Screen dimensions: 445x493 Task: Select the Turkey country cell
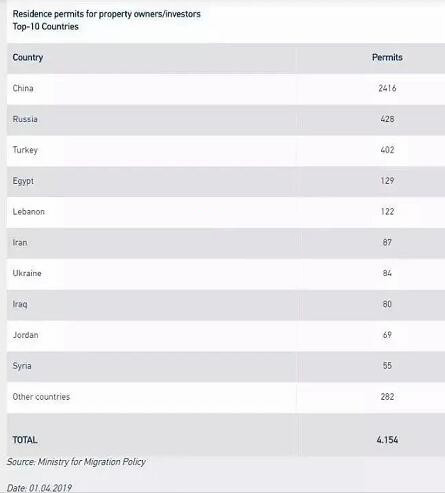25,150
